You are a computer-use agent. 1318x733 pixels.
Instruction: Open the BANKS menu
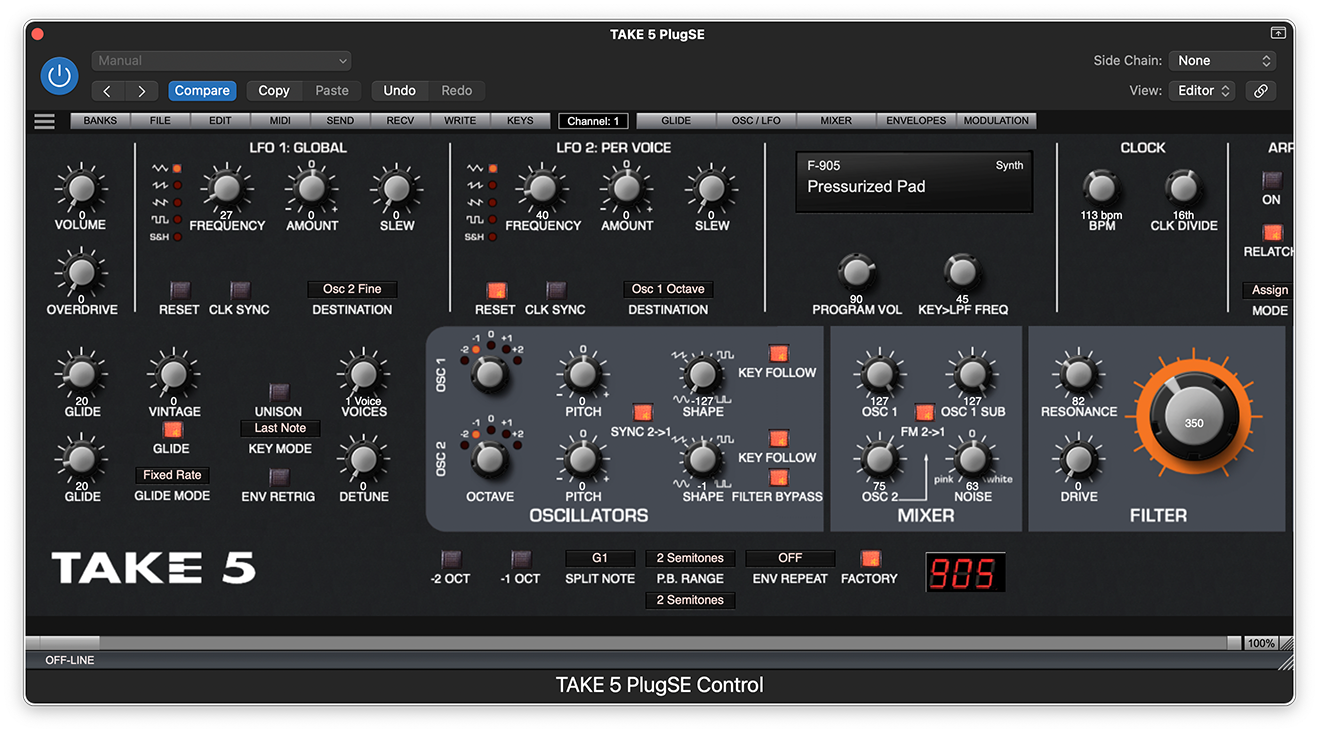click(100, 121)
